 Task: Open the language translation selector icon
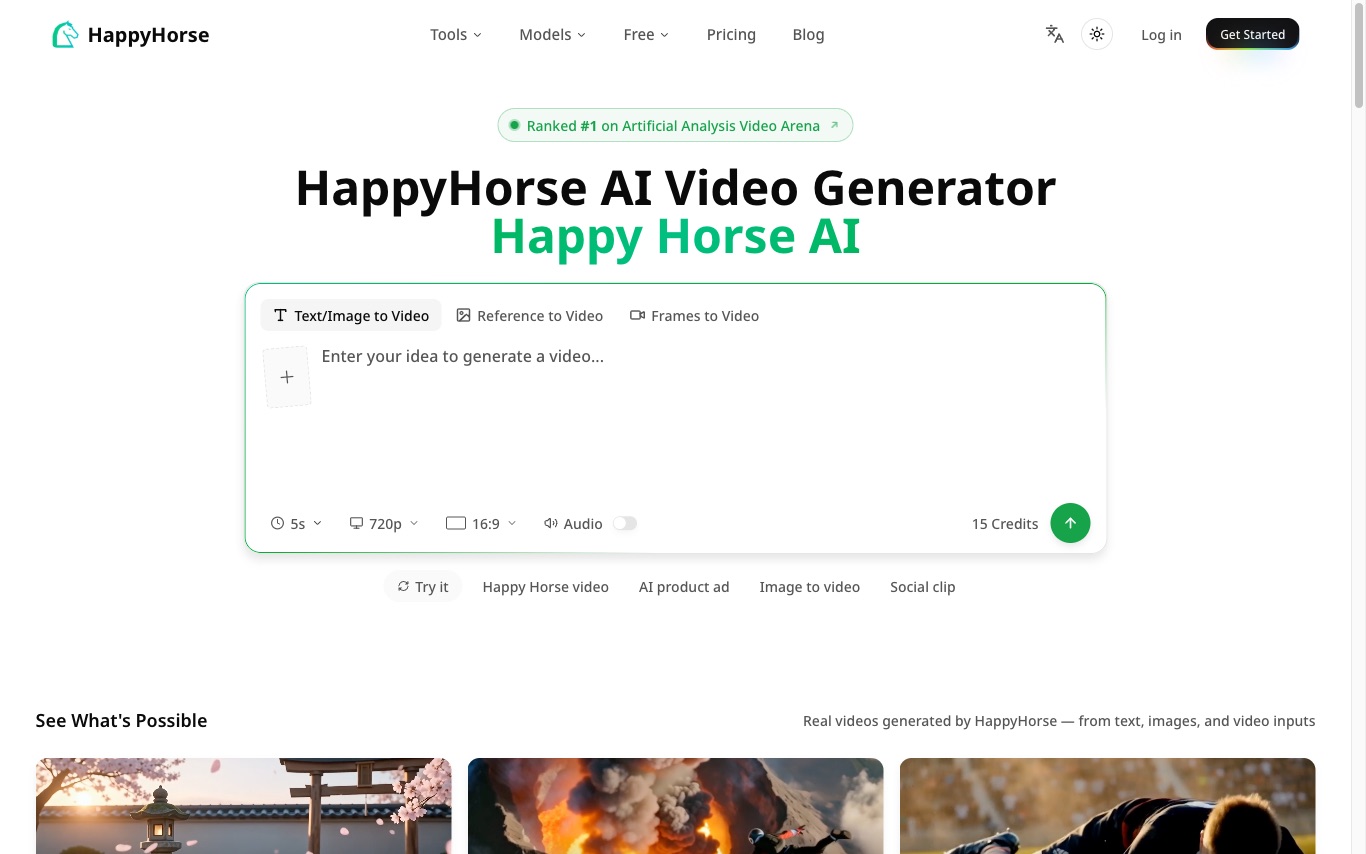[x=1054, y=34]
